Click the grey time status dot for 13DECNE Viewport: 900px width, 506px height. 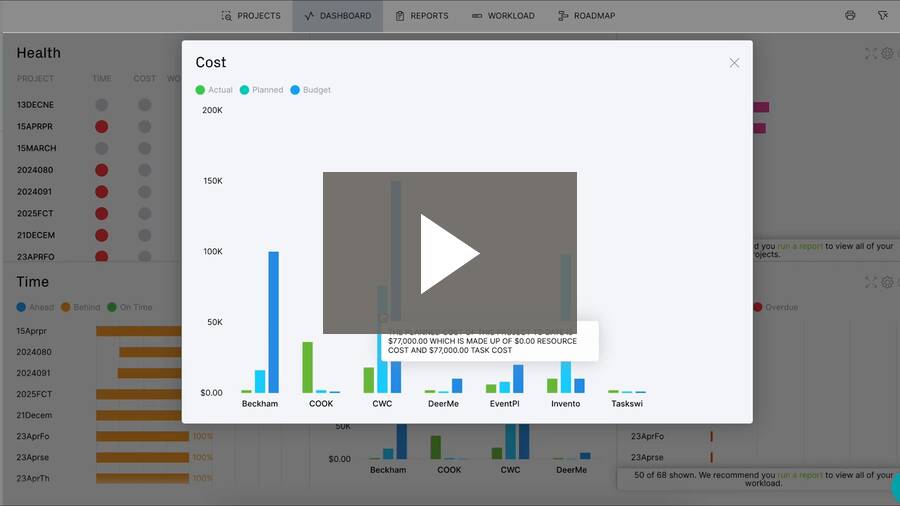pyautogui.click(x=102, y=105)
